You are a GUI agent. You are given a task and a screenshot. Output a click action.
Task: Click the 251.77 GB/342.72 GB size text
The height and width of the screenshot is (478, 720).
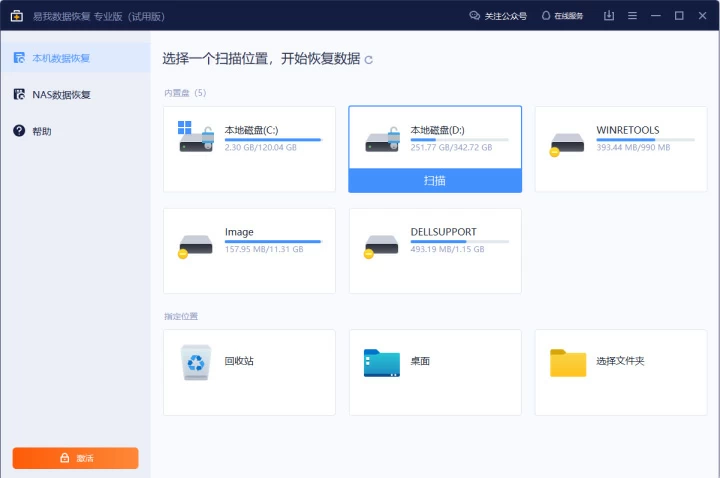coord(451,147)
